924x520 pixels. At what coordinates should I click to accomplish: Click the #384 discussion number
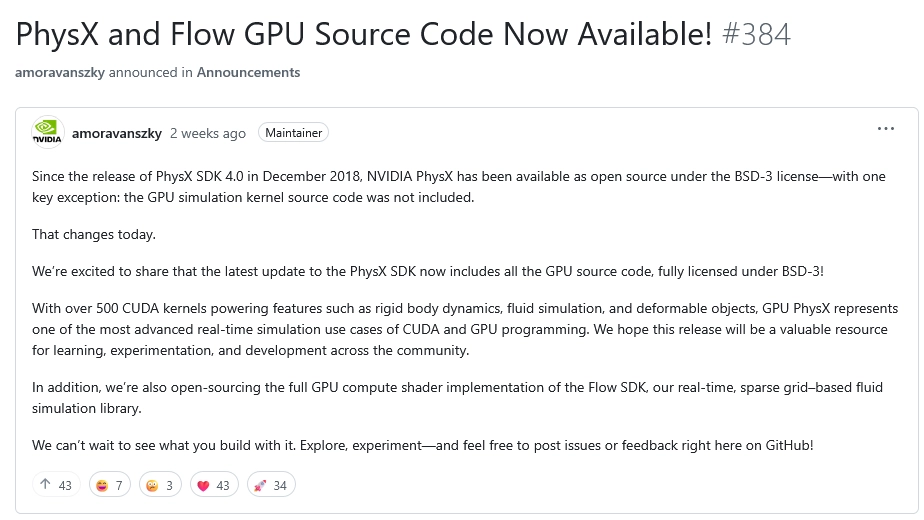pos(756,34)
